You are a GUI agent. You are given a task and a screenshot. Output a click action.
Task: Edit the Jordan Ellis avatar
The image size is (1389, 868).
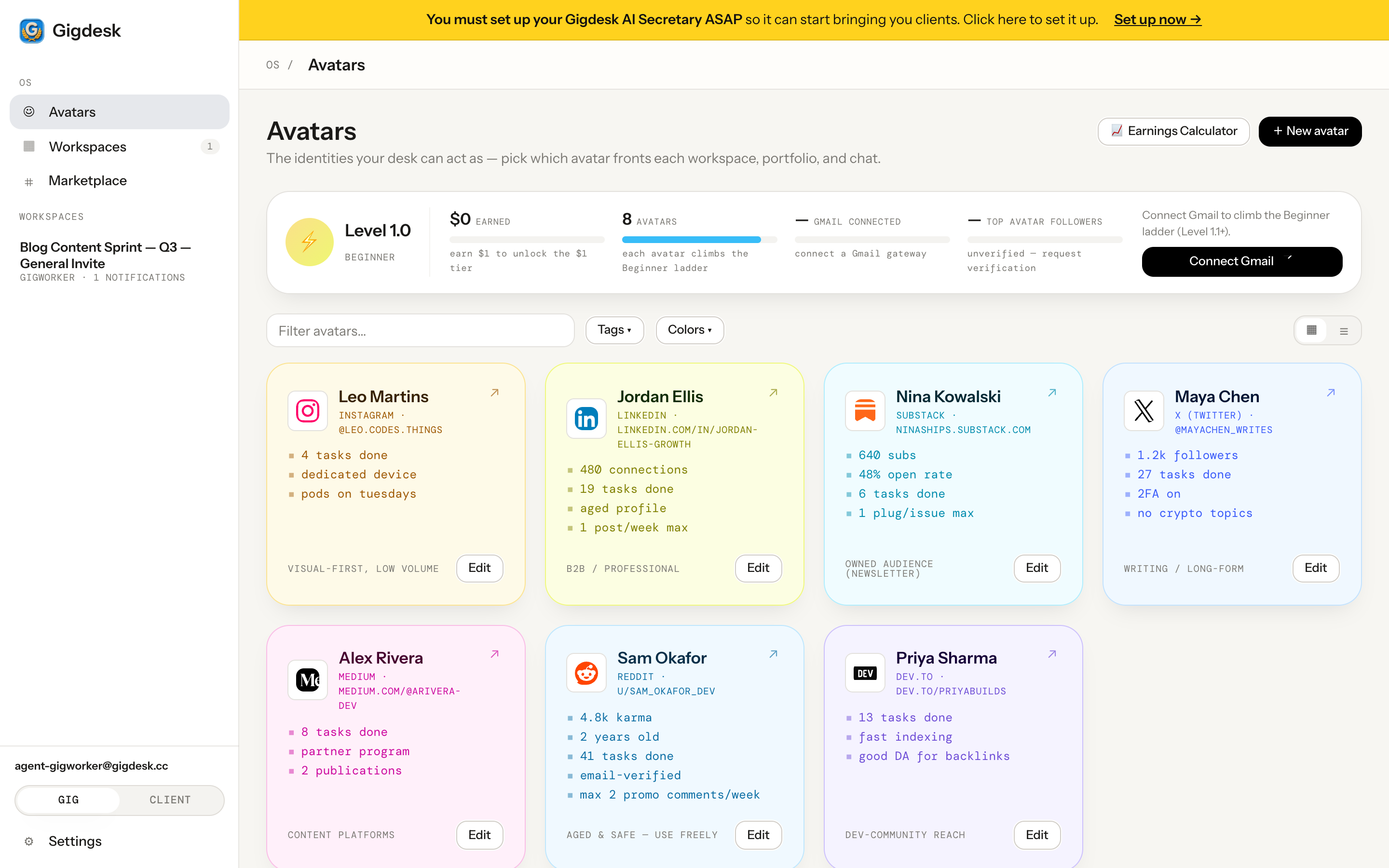(758, 569)
